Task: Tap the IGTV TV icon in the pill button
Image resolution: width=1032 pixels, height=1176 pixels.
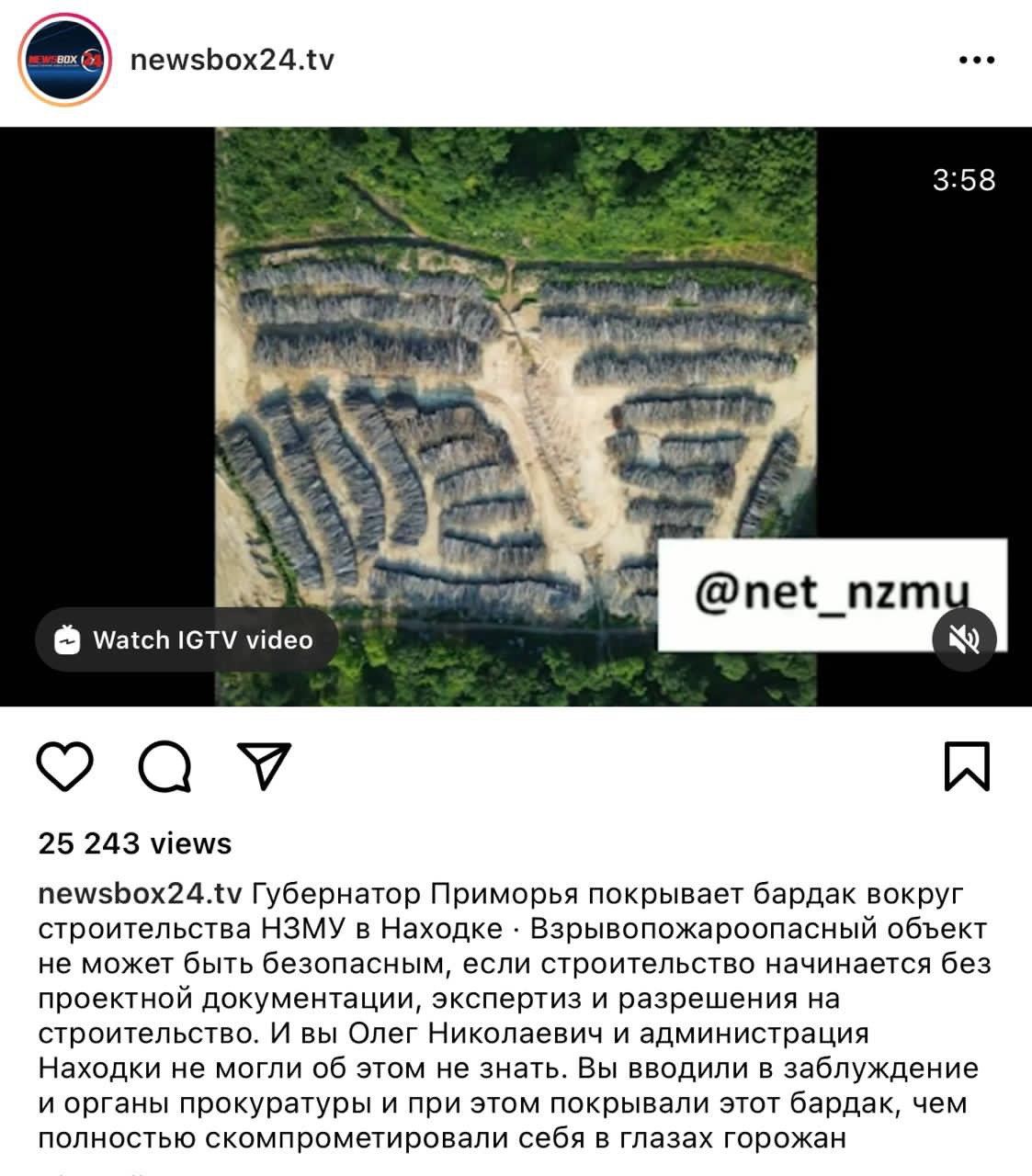Action: pyautogui.click(x=67, y=639)
